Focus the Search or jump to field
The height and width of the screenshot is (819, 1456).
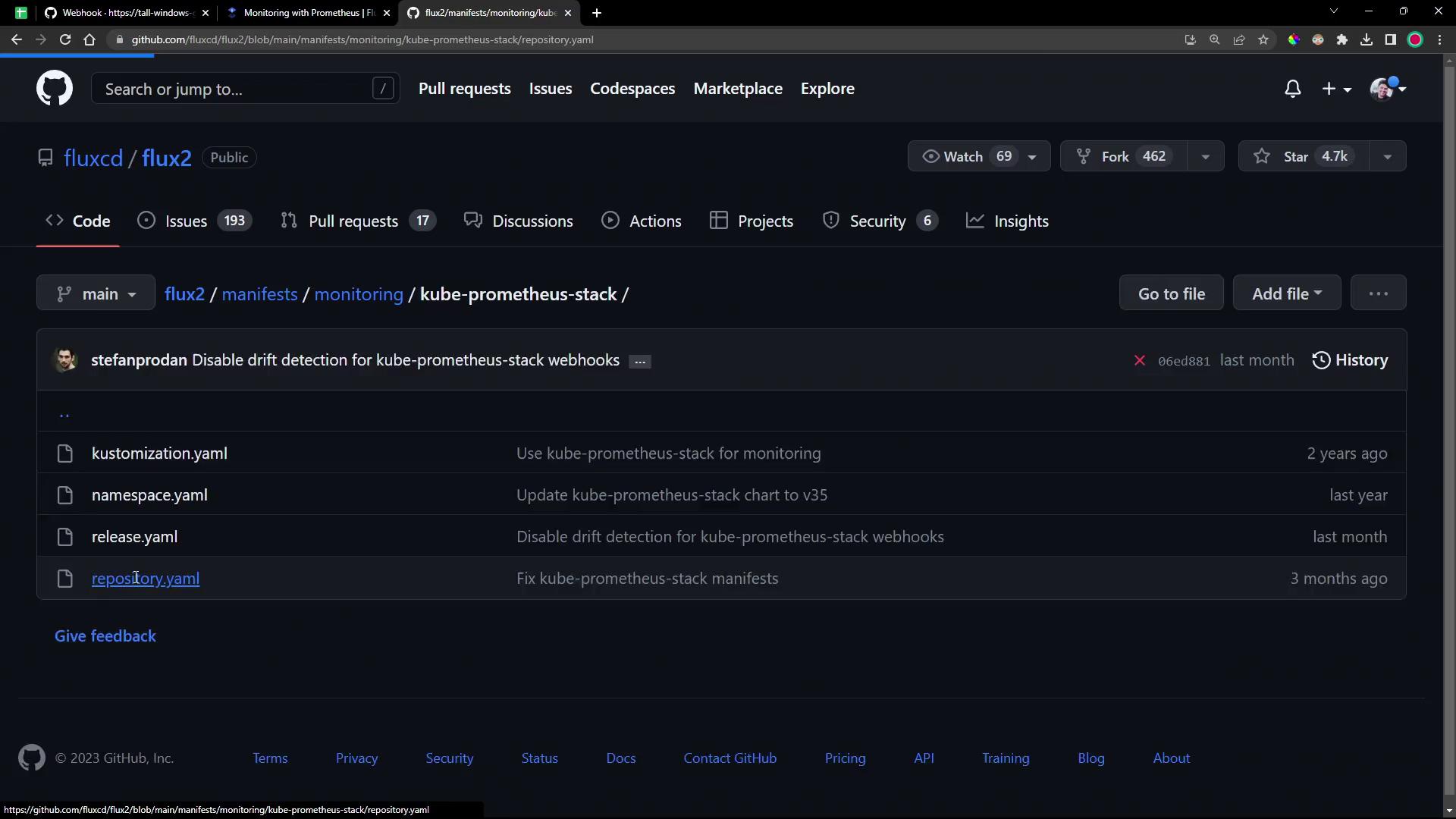235,89
